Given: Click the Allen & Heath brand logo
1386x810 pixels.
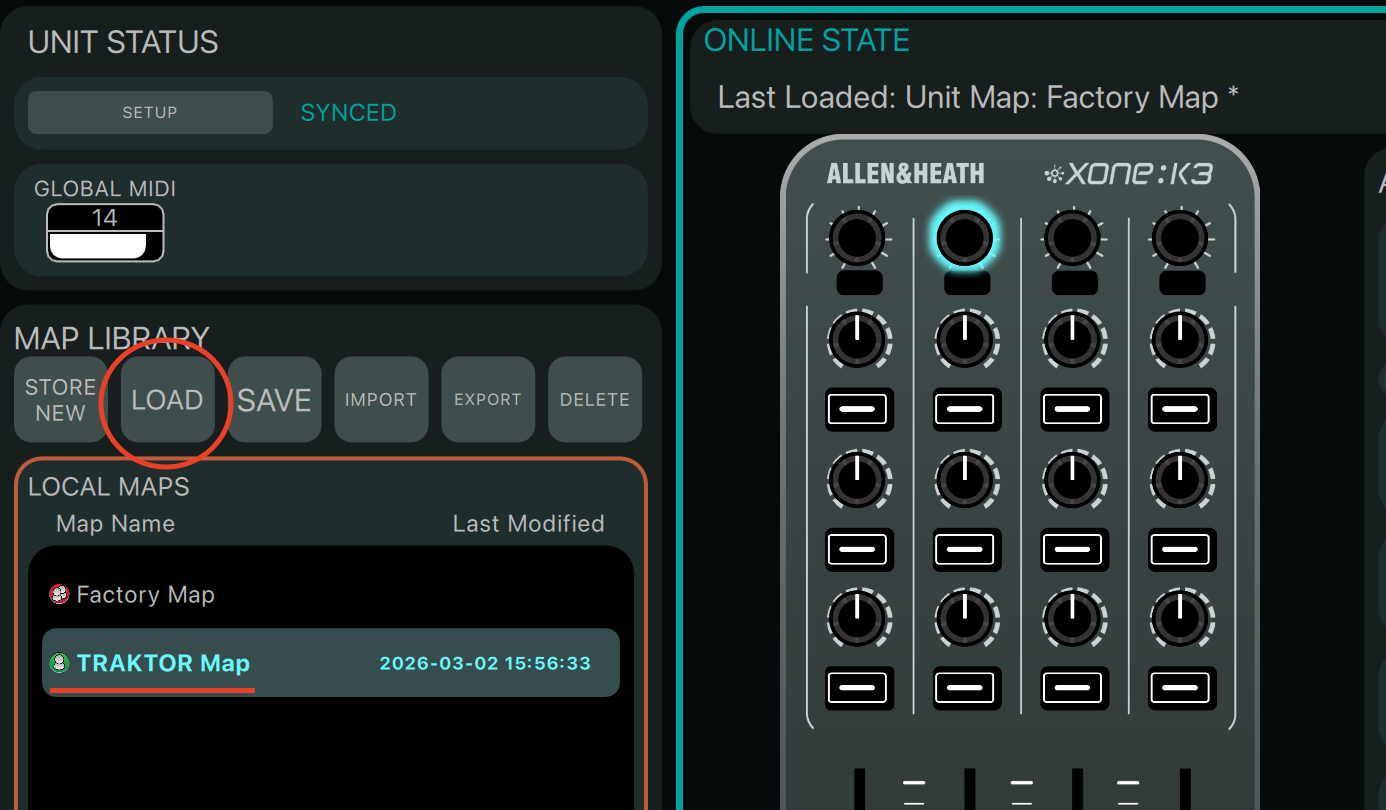Looking at the screenshot, I should pyautogui.click(x=905, y=174).
